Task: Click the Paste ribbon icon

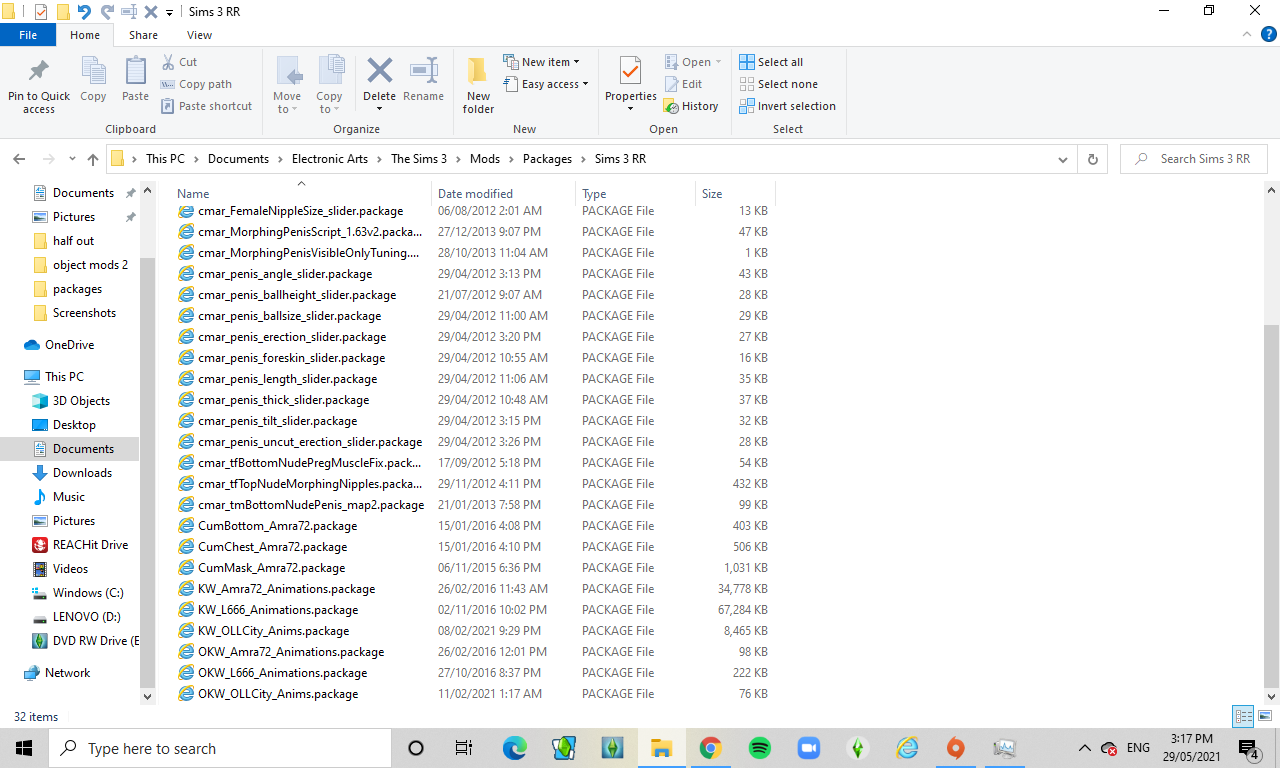Action: (x=135, y=72)
